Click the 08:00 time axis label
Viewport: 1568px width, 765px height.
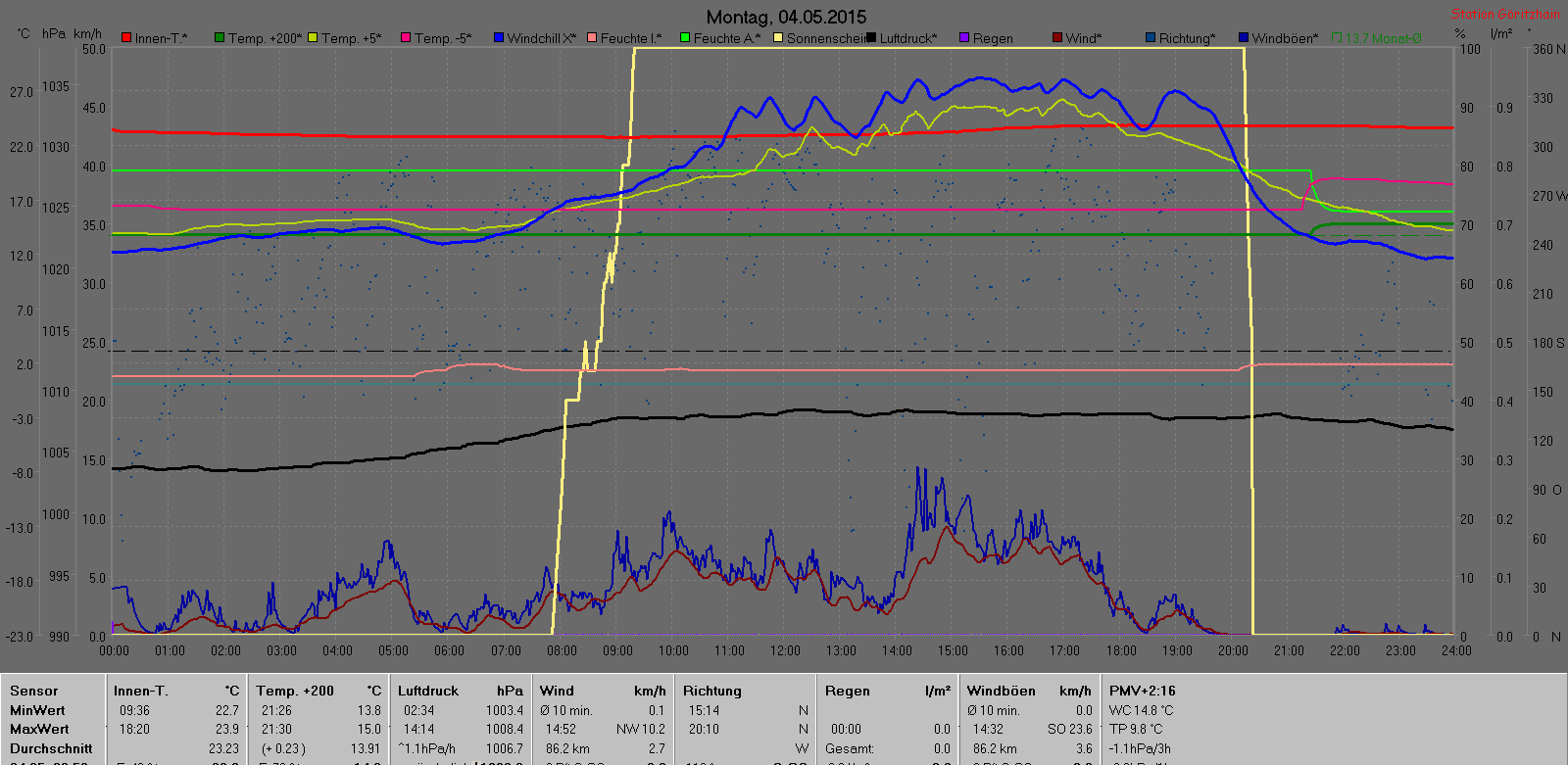(562, 650)
